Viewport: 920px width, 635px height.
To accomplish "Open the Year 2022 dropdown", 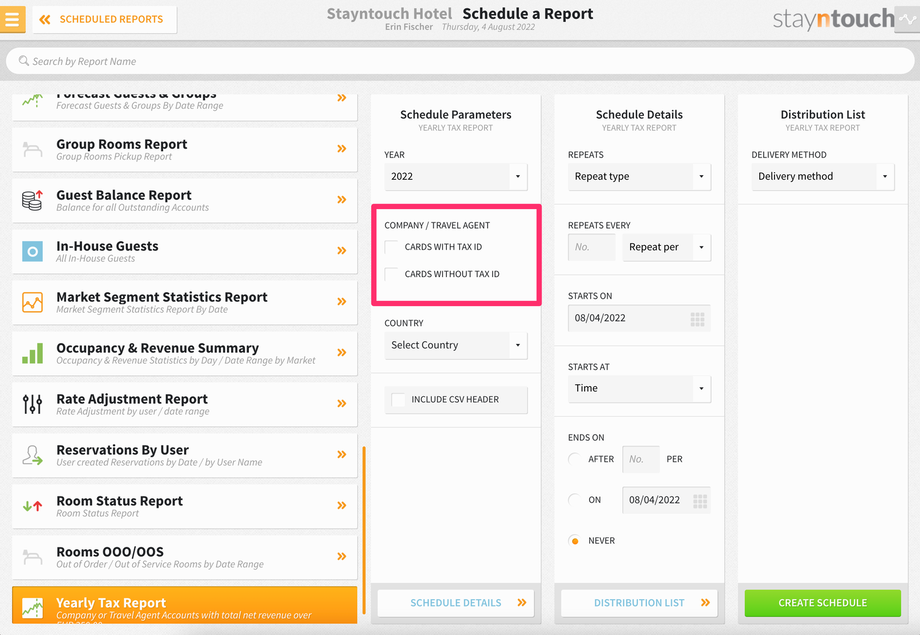I will (456, 177).
